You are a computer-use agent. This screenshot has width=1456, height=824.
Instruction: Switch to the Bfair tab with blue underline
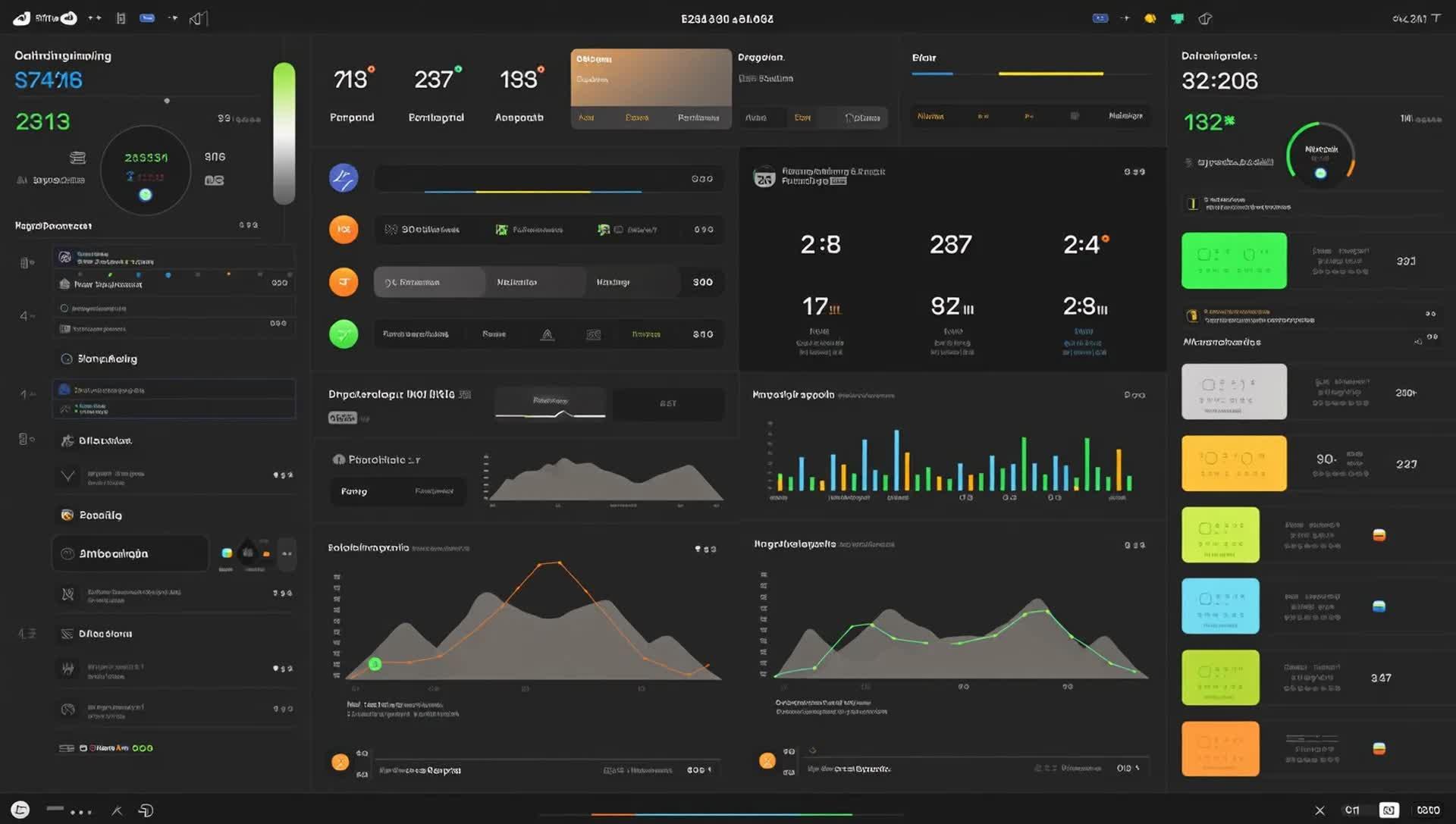[924, 58]
